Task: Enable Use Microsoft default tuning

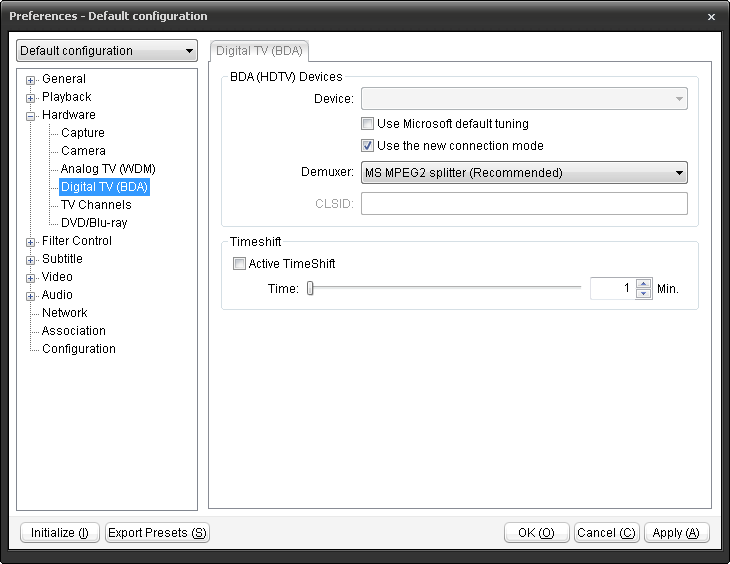Action: 367,123
